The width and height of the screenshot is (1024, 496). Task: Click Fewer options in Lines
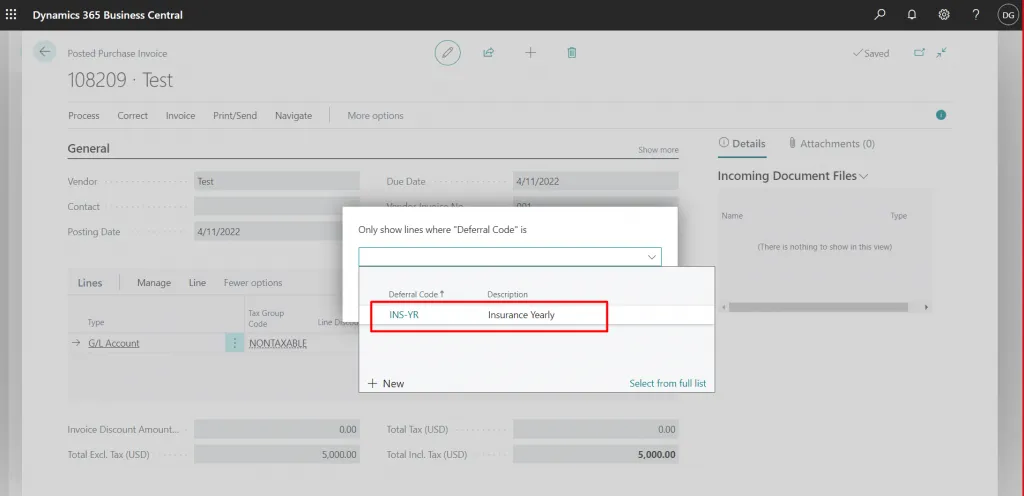(x=253, y=283)
